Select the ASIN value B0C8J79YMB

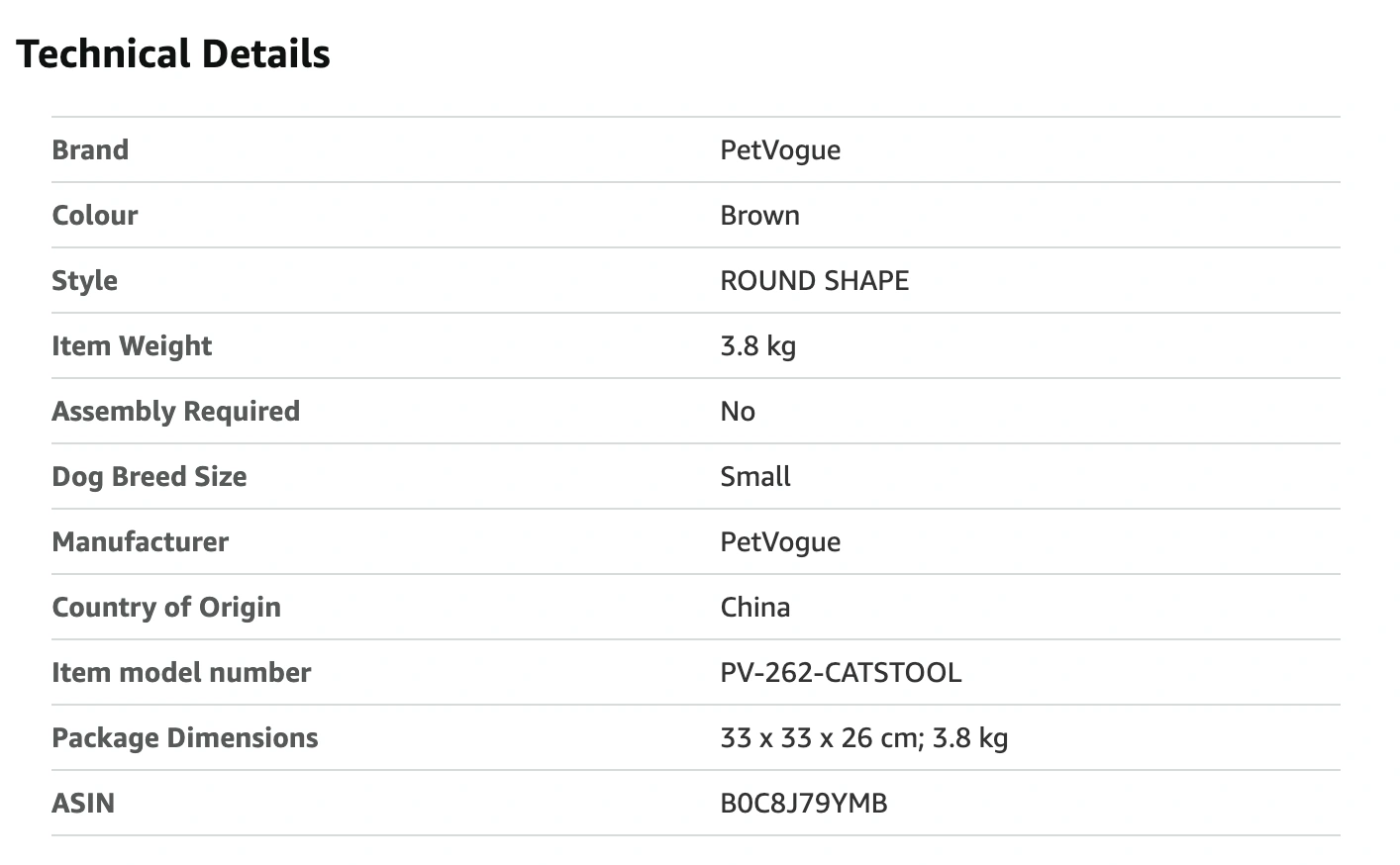point(804,804)
